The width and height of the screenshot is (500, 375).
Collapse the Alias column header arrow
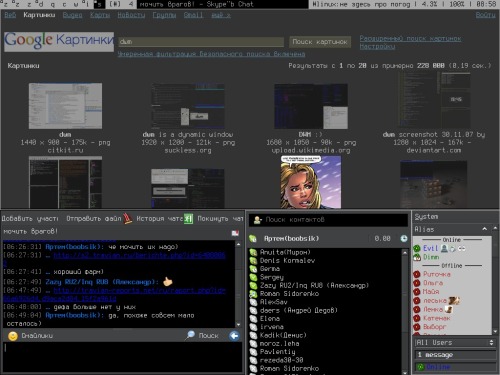484,229
